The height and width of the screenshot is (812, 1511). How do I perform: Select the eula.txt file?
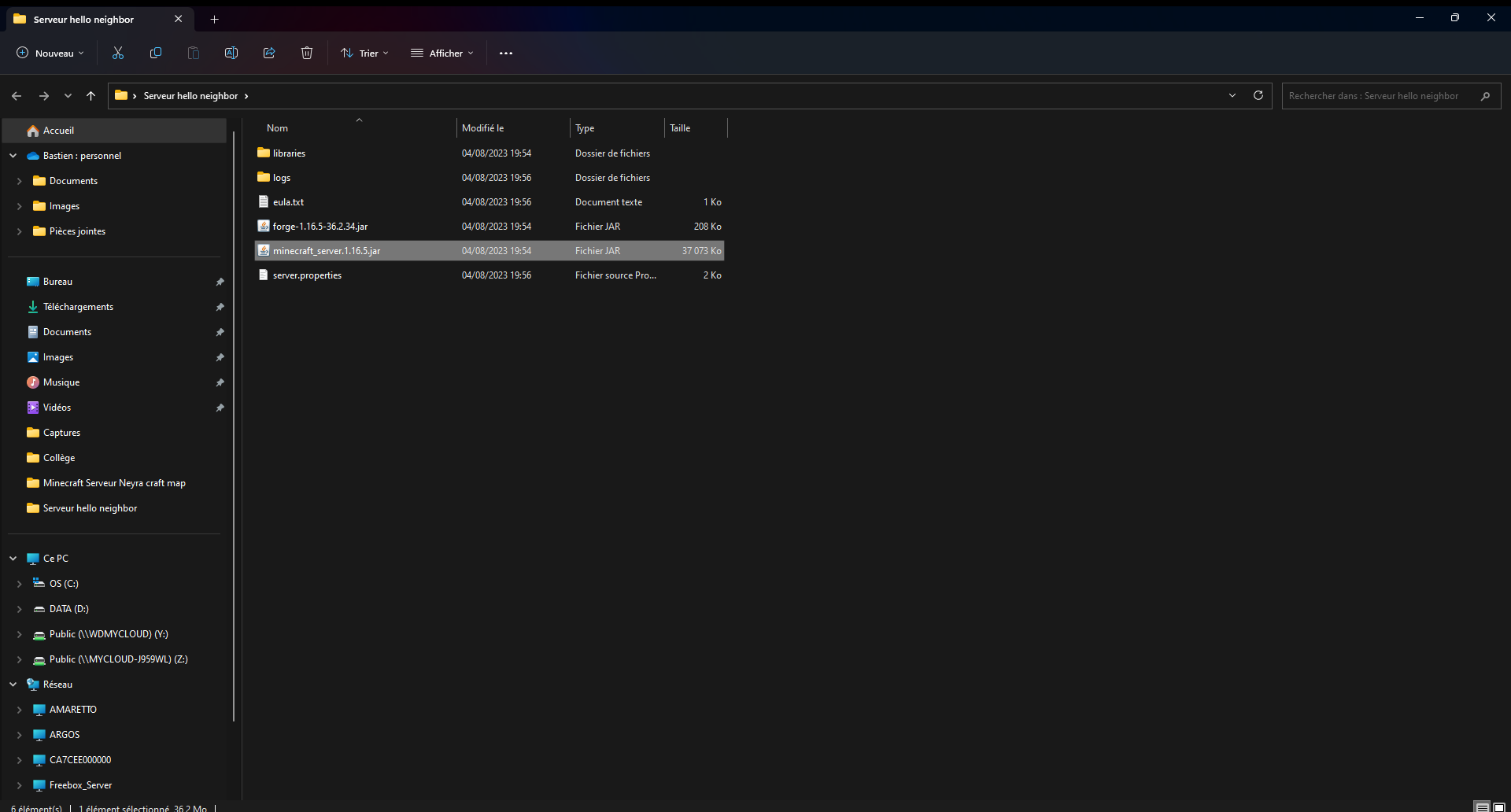click(489, 202)
